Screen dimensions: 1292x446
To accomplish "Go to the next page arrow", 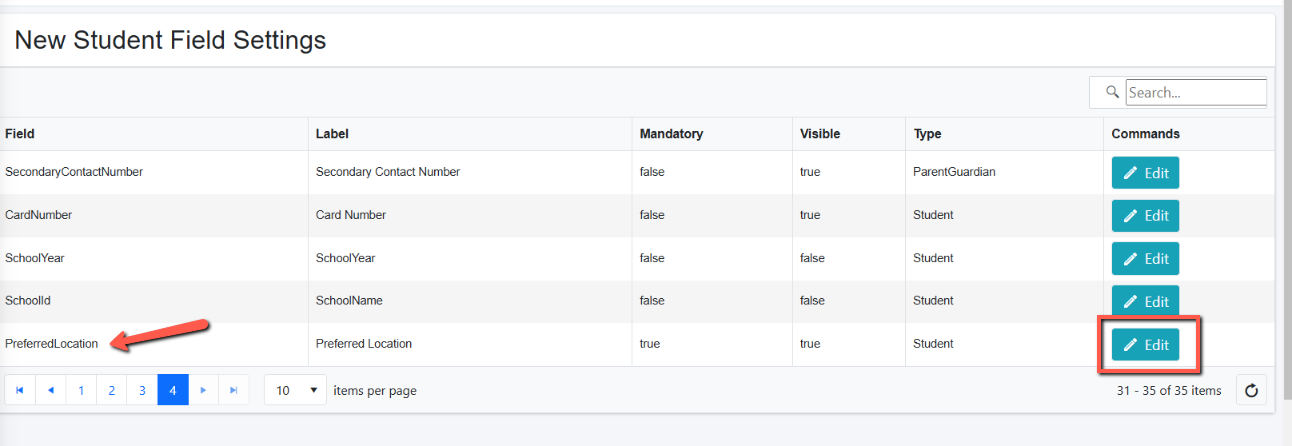I will (203, 391).
